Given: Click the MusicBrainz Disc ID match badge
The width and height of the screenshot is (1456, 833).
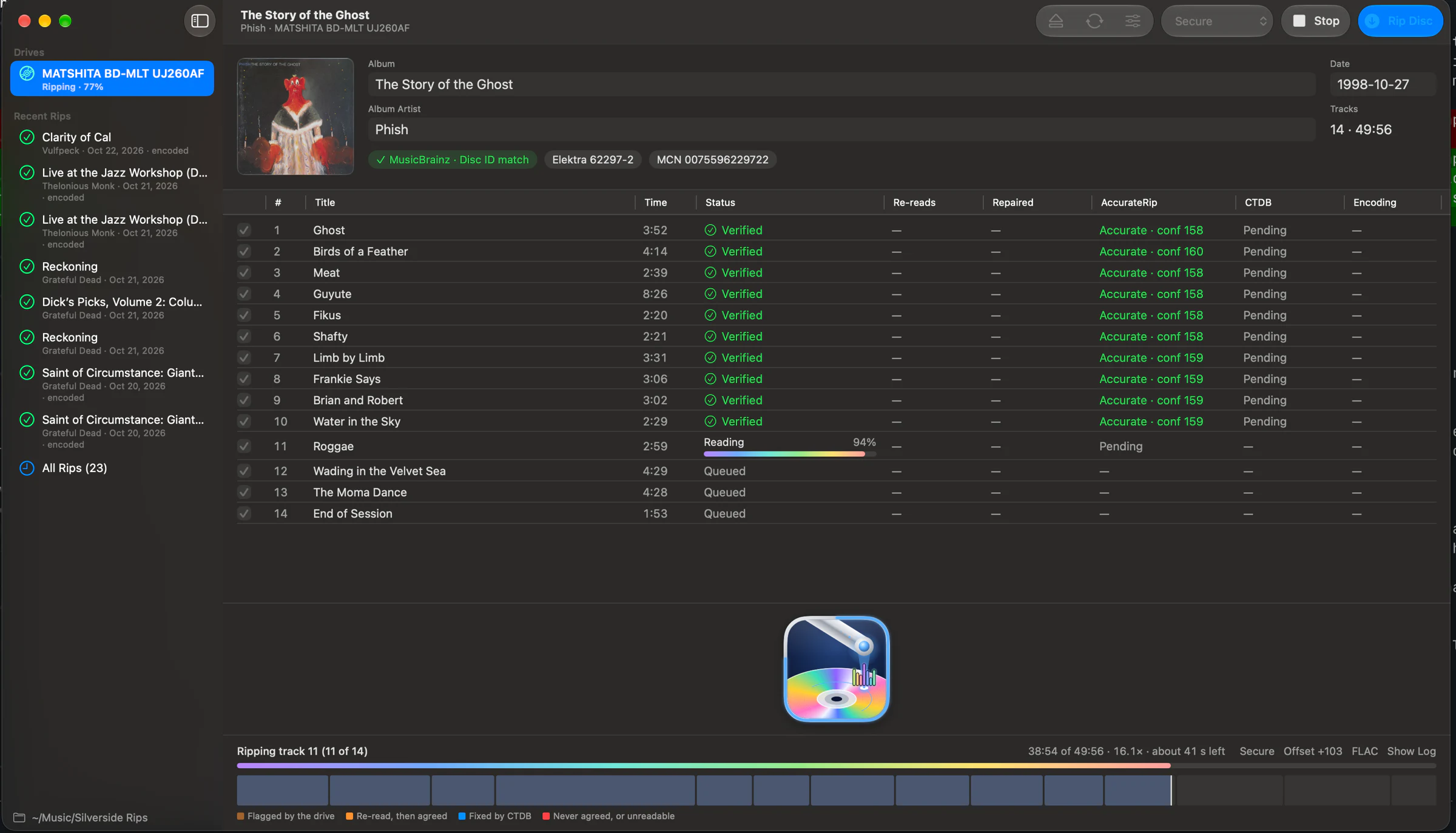Looking at the screenshot, I should [x=452, y=160].
